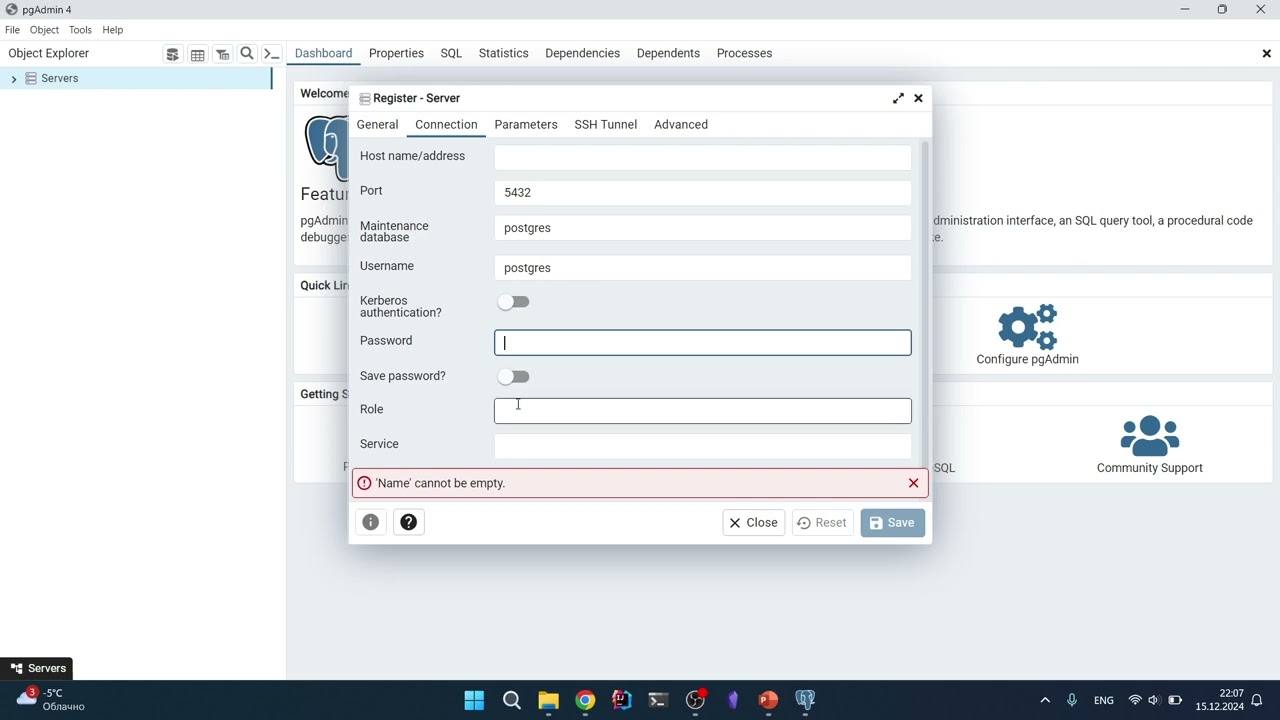Maximize the Register - Server dialog
Screen dimensions: 1280x720
(x=898, y=98)
